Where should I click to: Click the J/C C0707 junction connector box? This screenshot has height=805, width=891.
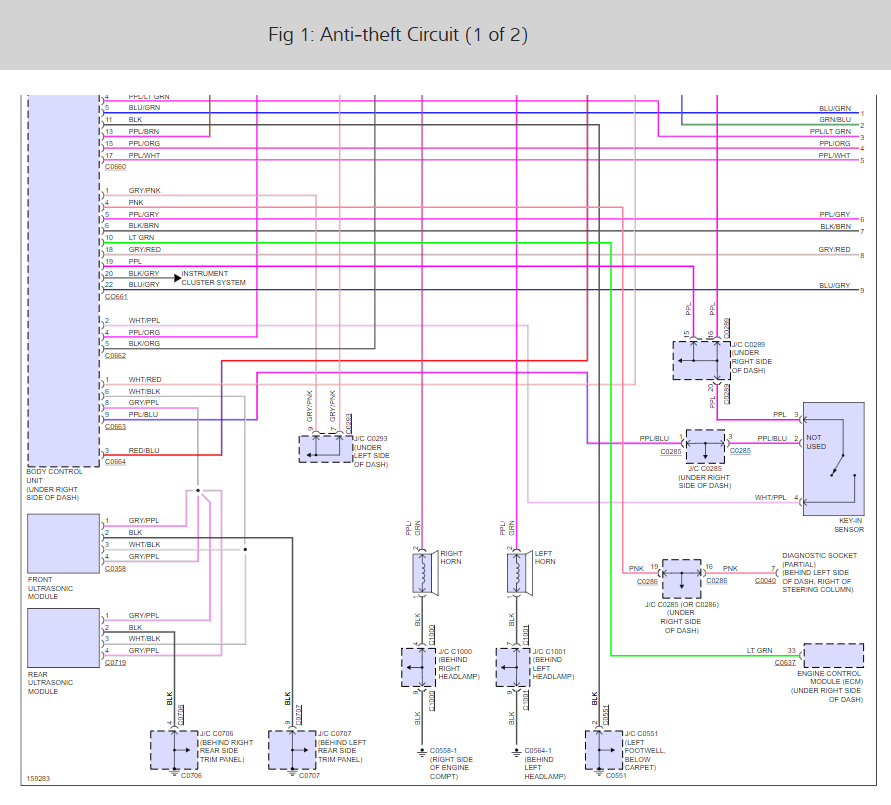292,750
